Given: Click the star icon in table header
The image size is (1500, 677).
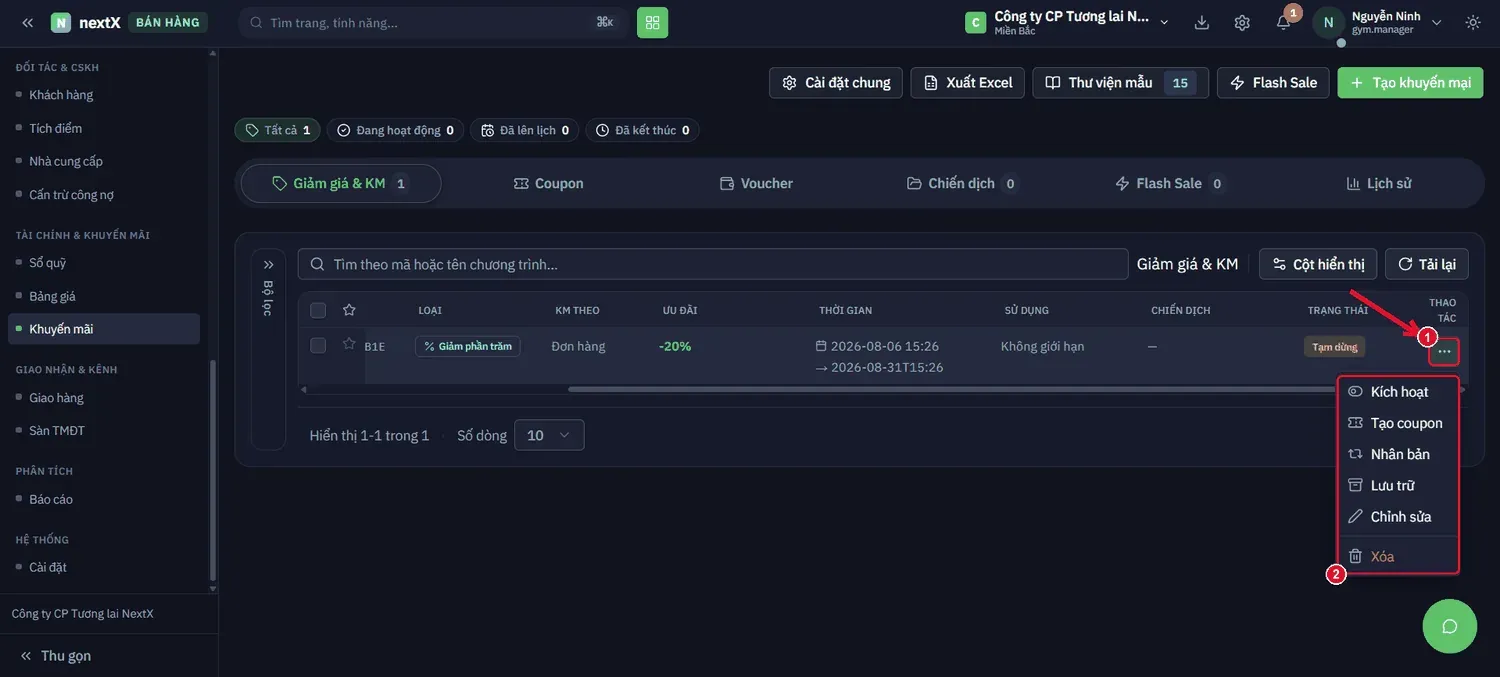Looking at the screenshot, I should point(349,310).
